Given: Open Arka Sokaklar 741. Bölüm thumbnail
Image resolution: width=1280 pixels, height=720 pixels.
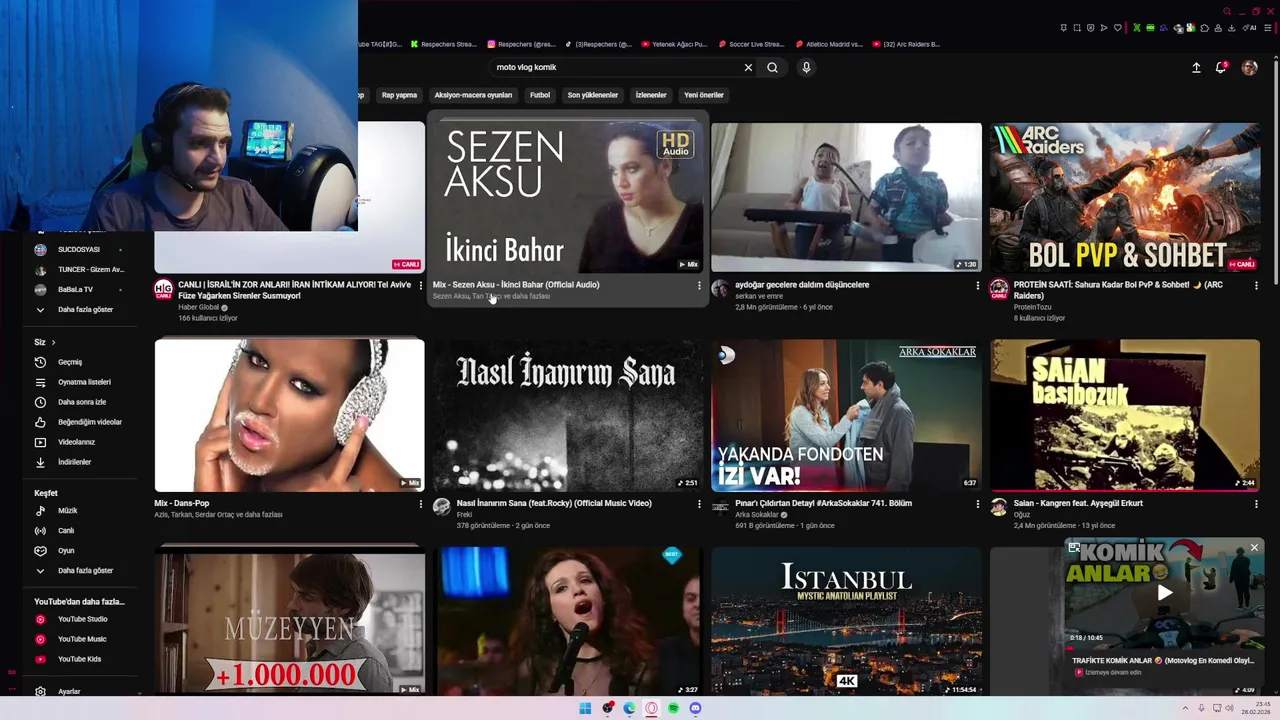Looking at the screenshot, I should [x=846, y=415].
